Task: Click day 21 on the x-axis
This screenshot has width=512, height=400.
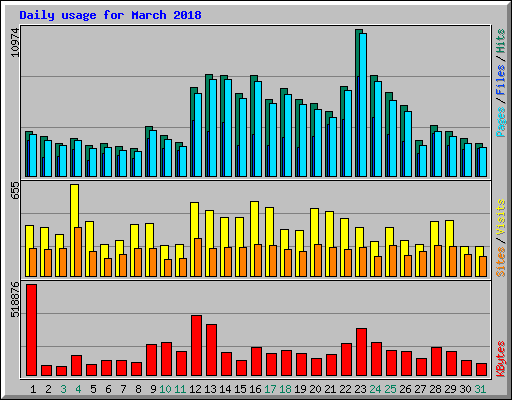Action: click(x=330, y=389)
